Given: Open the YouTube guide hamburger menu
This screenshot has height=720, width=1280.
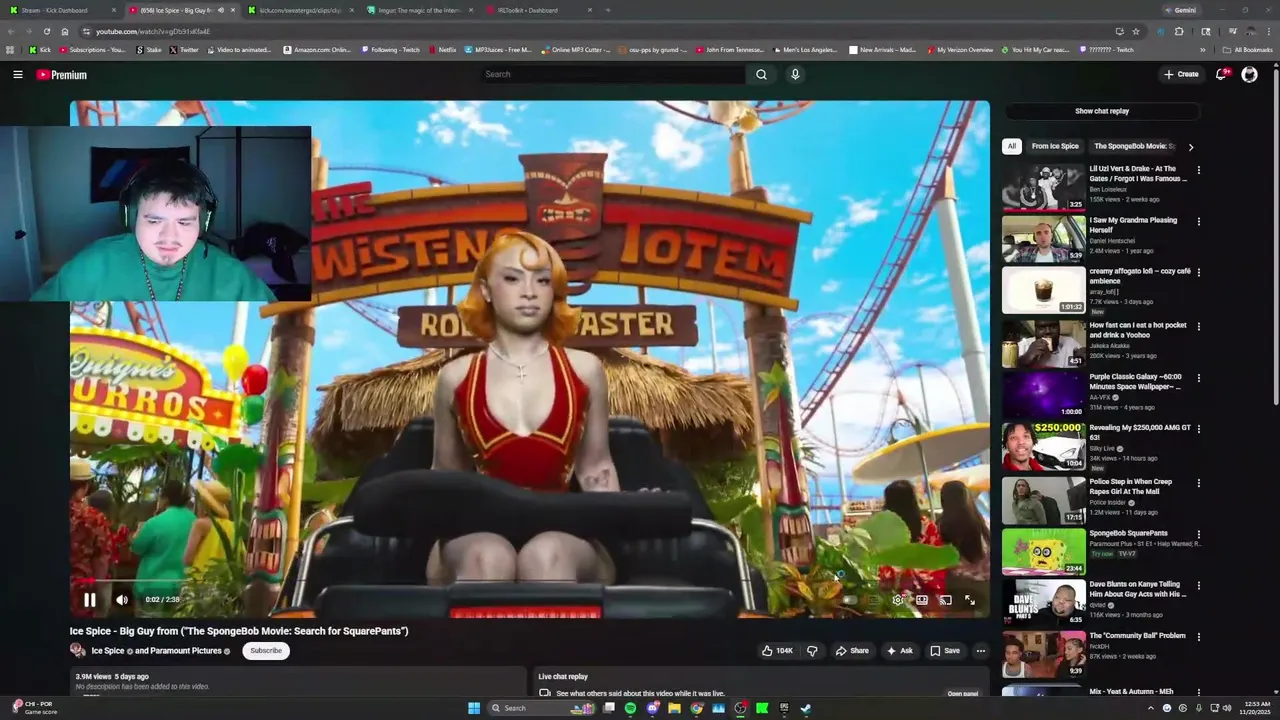Looking at the screenshot, I should click(x=17, y=74).
